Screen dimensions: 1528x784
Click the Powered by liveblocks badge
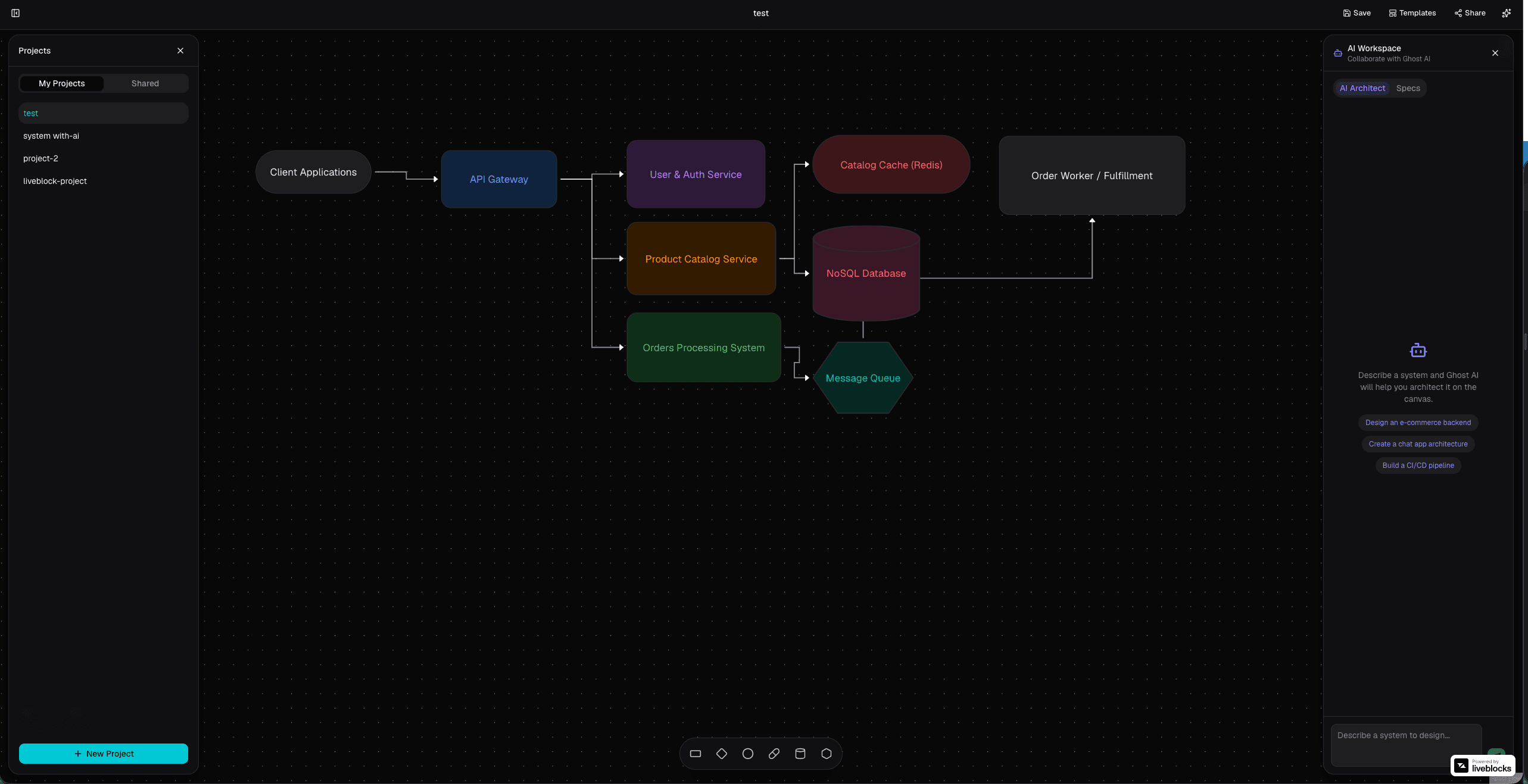pyautogui.click(x=1482, y=766)
